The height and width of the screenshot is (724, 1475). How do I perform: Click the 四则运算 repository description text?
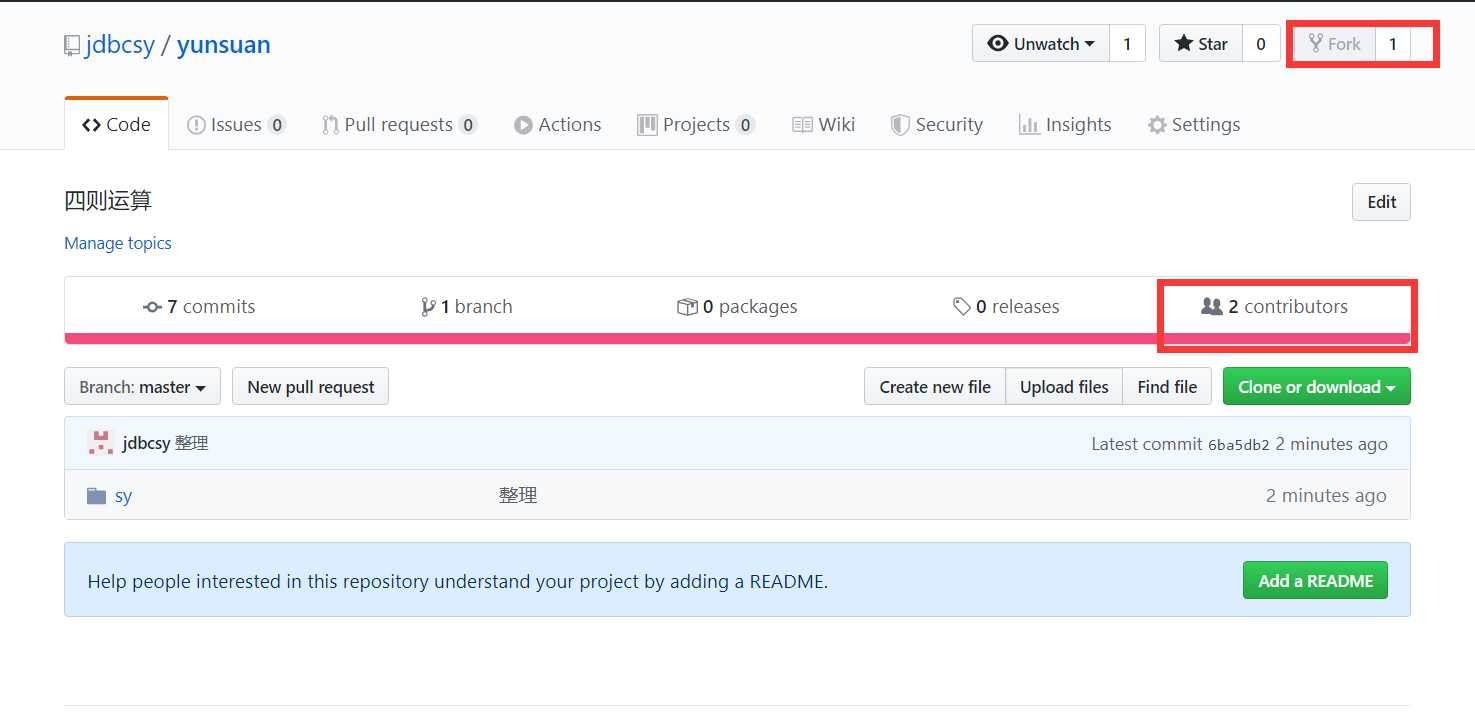click(108, 201)
